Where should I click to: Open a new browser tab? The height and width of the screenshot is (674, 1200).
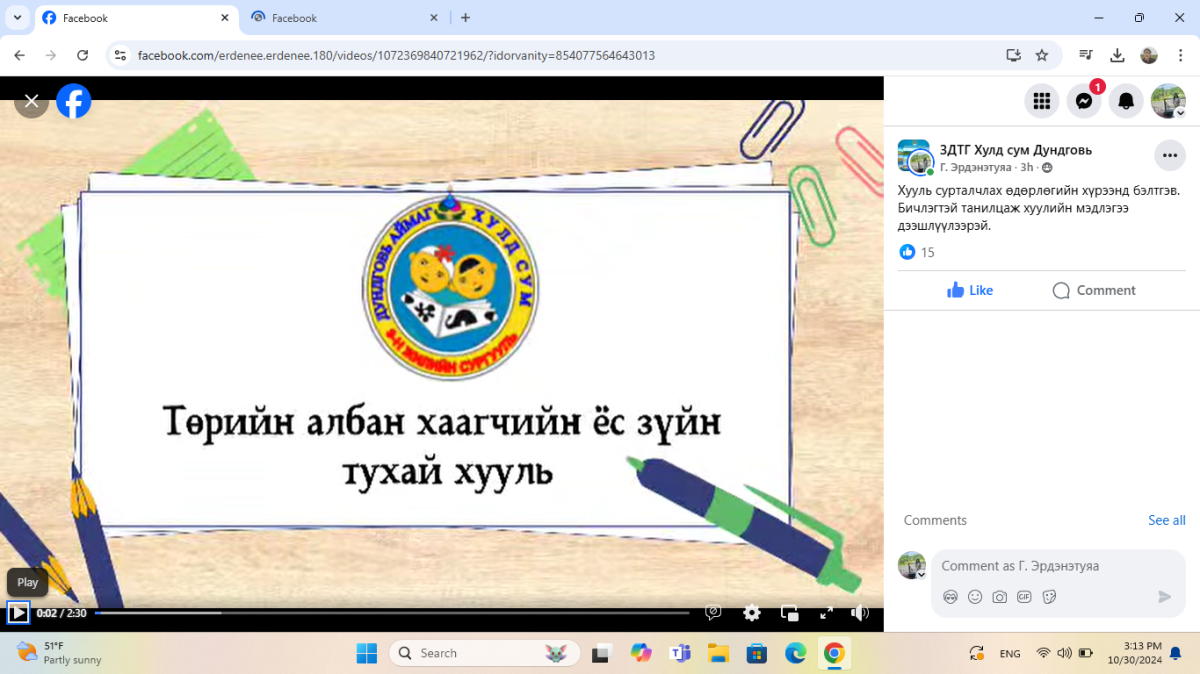click(x=465, y=18)
